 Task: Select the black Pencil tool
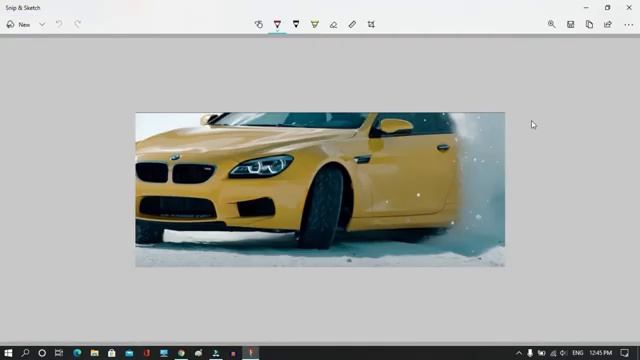[x=296, y=24]
